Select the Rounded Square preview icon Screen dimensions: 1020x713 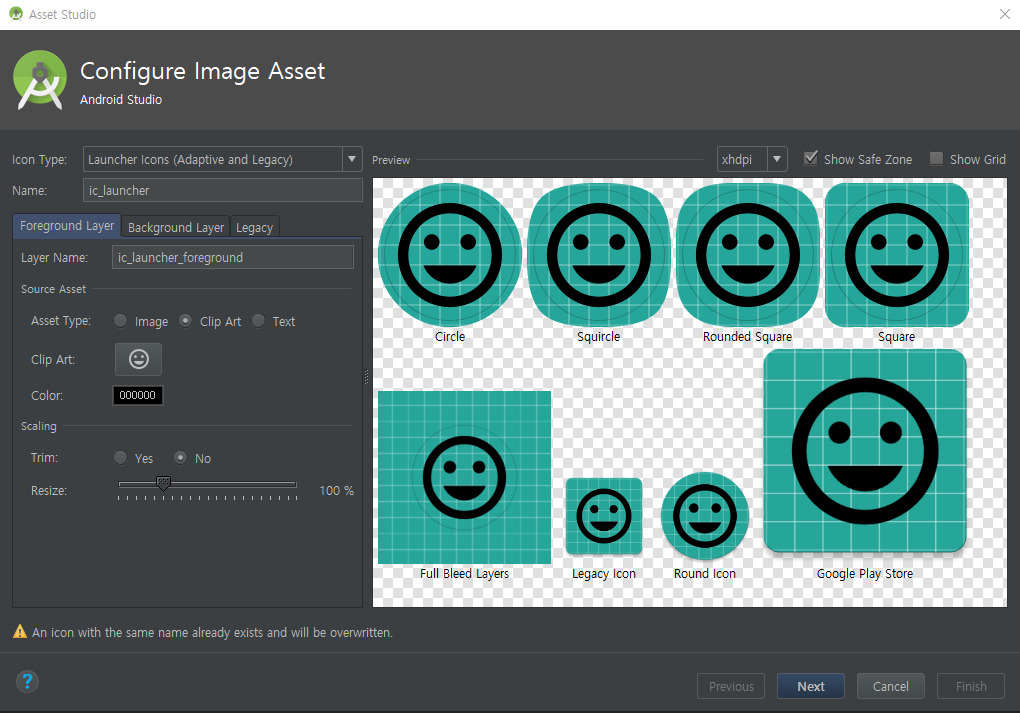point(747,255)
